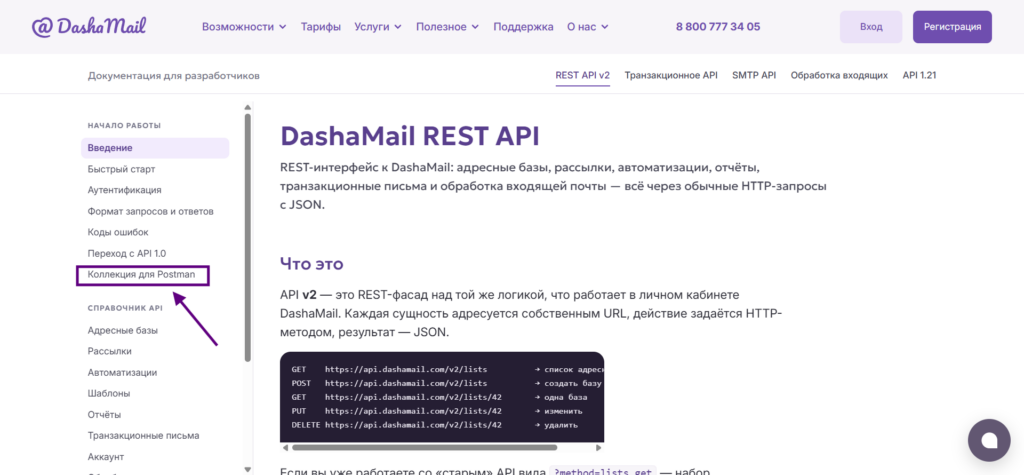Open Аутентификация in sidebar
The width and height of the screenshot is (1024, 475).
(125, 190)
